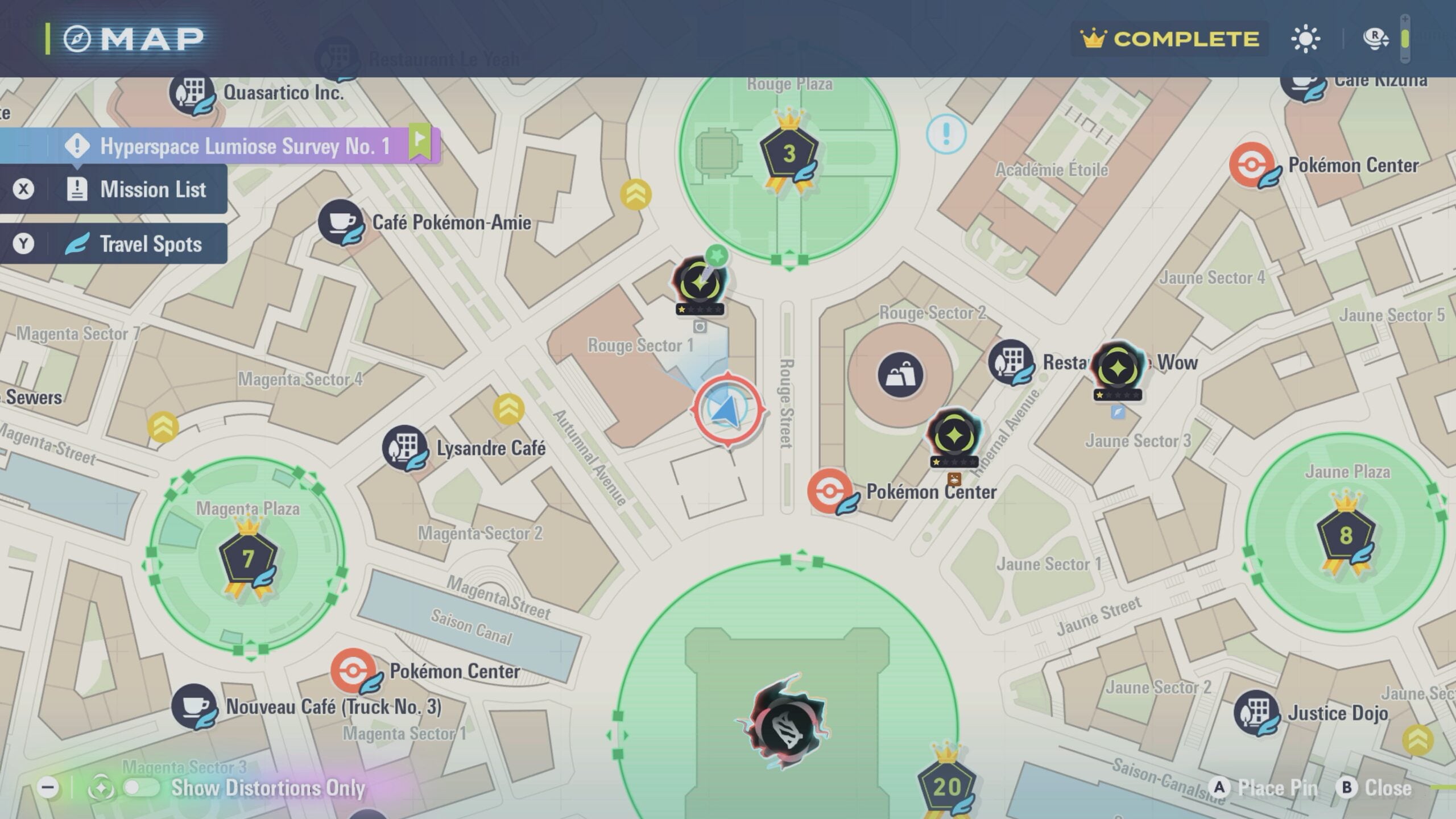Select the Lysandre Café building icon
1456x819 pixels.
pyautogui.click(x=404, y=448)
